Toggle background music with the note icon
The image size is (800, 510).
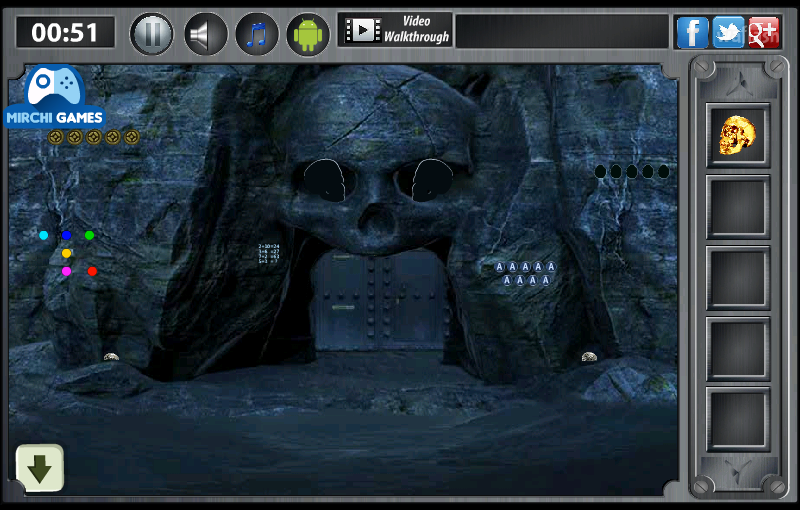point(257,34)
